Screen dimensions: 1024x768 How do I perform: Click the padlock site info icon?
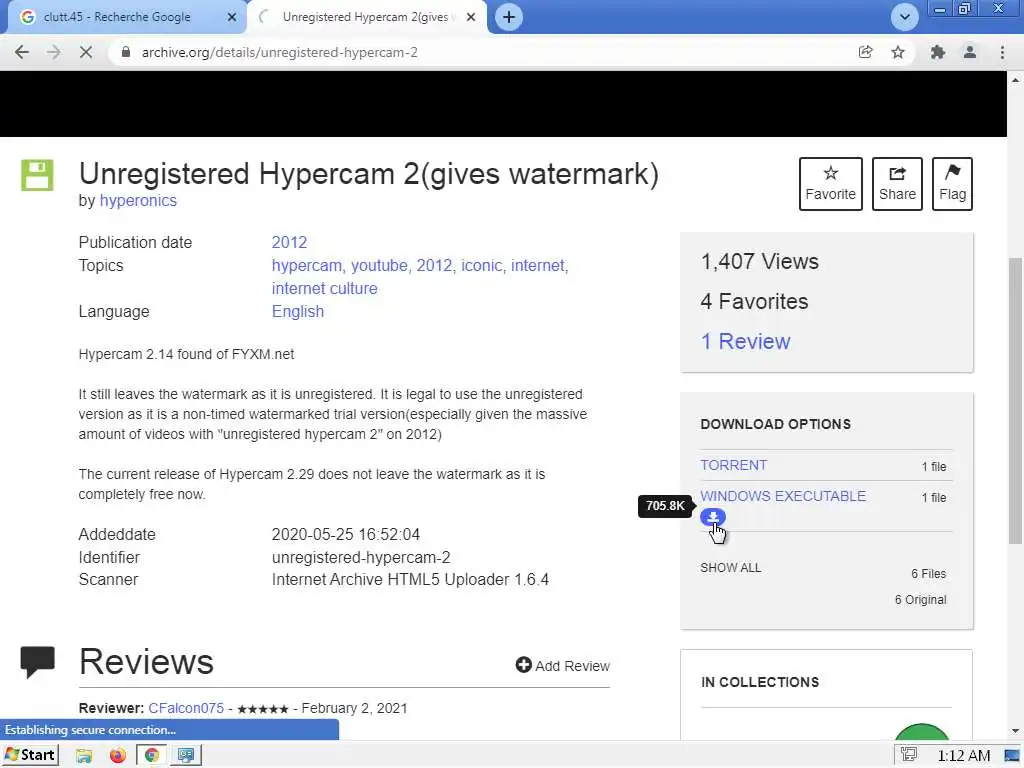coord(126,52)
